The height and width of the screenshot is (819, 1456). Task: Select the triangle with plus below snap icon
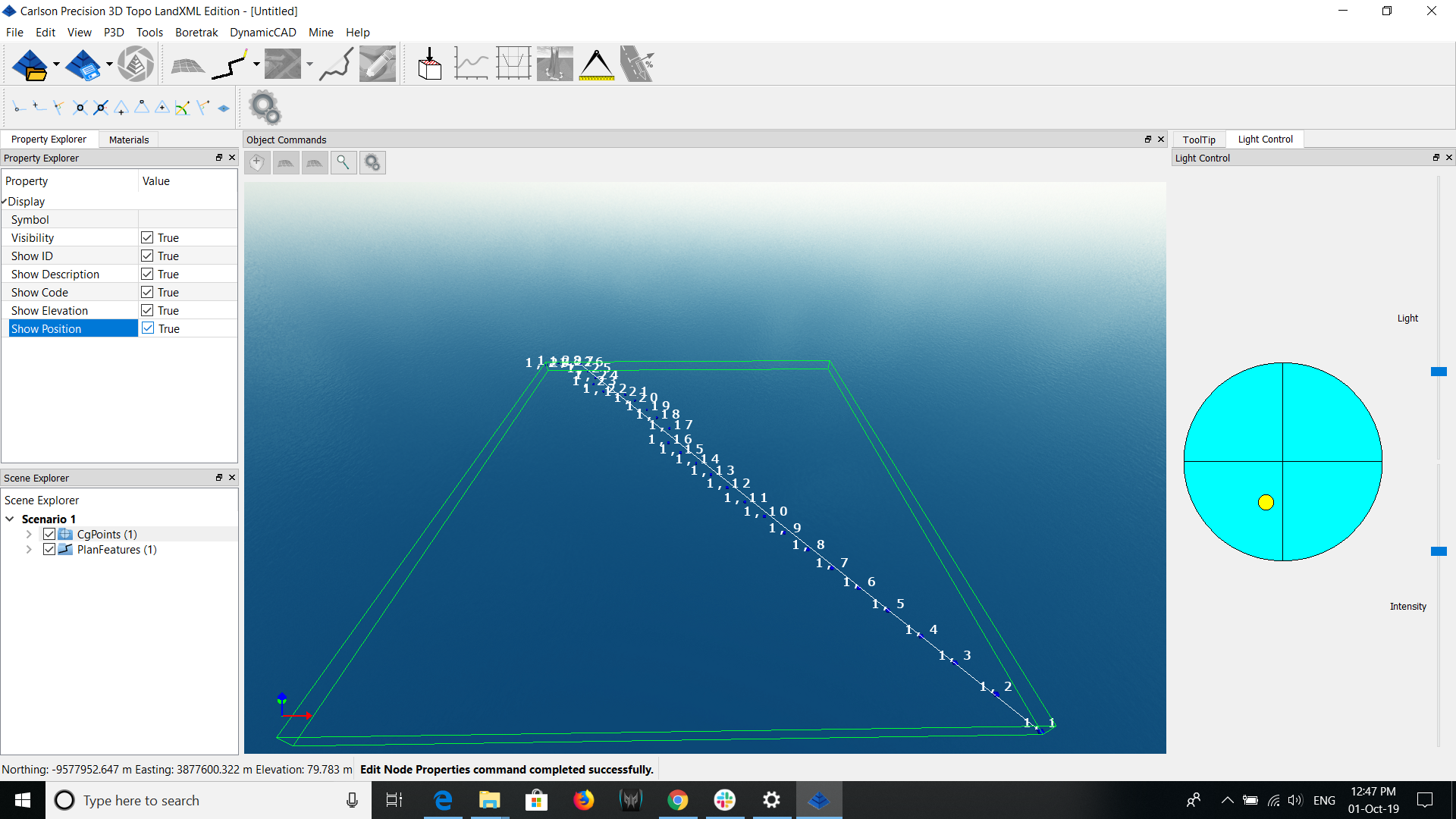pyautogui.click(x=121, y=108)
